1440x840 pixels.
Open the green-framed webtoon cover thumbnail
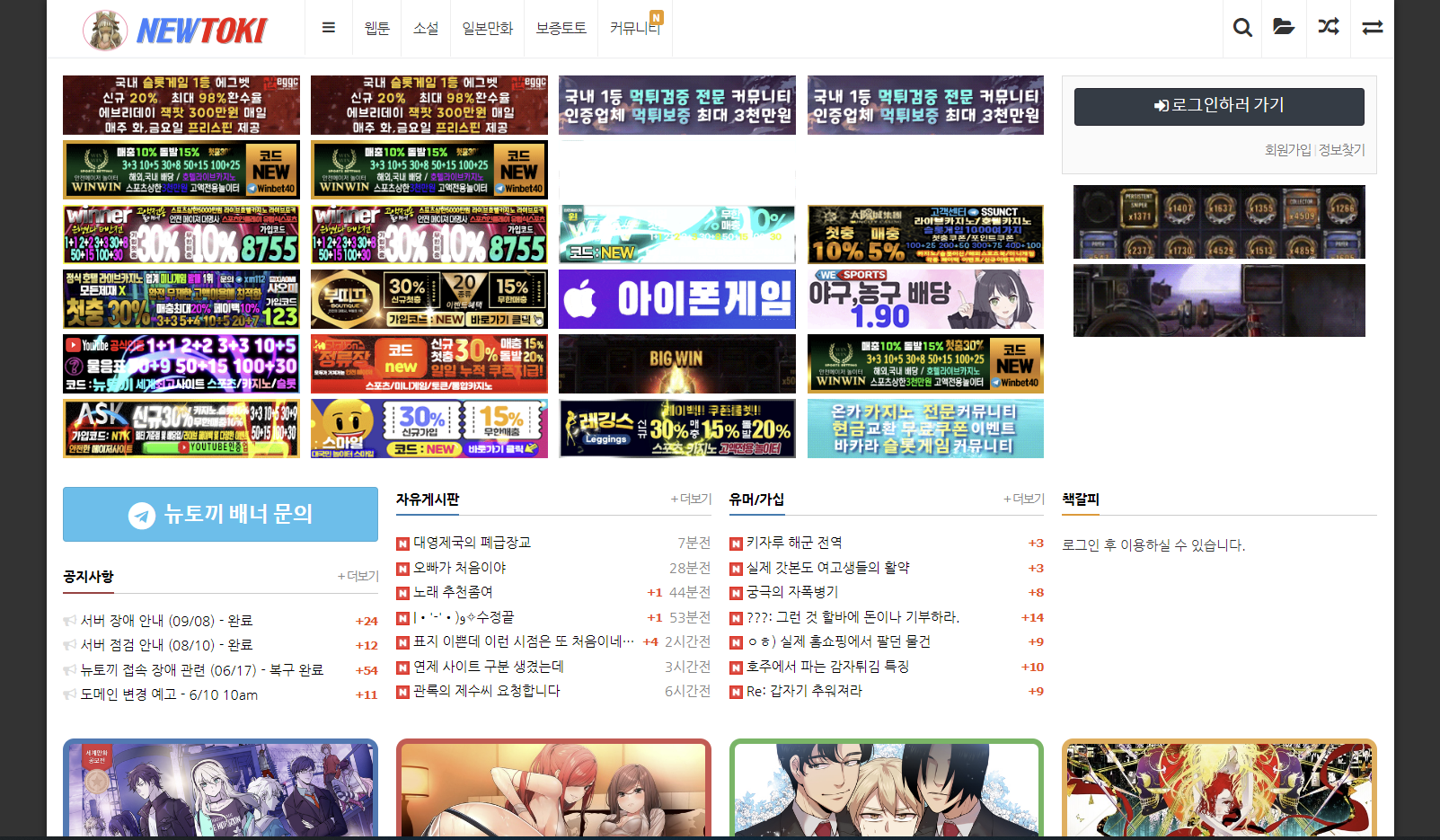[887, 788]
